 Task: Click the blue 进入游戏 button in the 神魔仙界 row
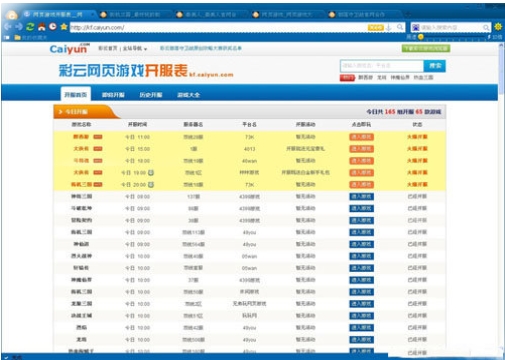[361, 280]
